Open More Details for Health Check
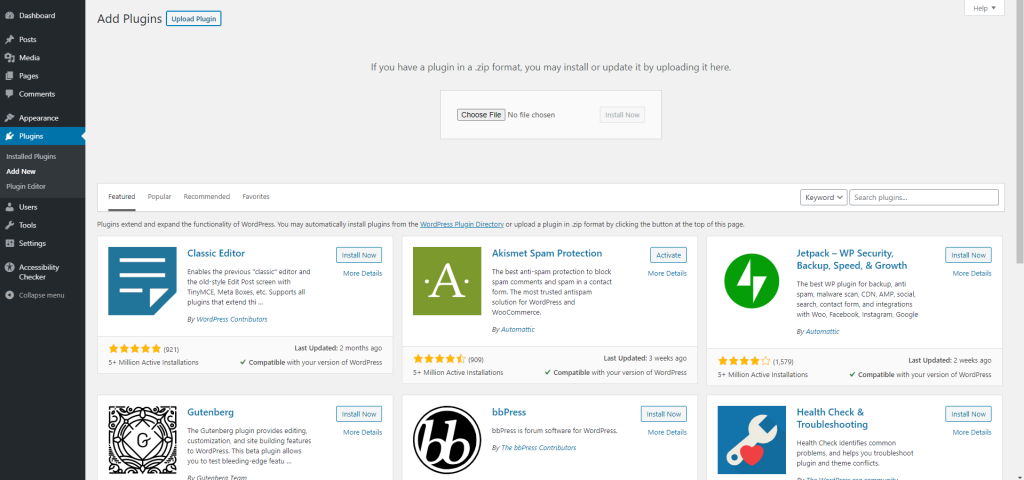This screenshot has height=480, width=1024. (972, 432)
